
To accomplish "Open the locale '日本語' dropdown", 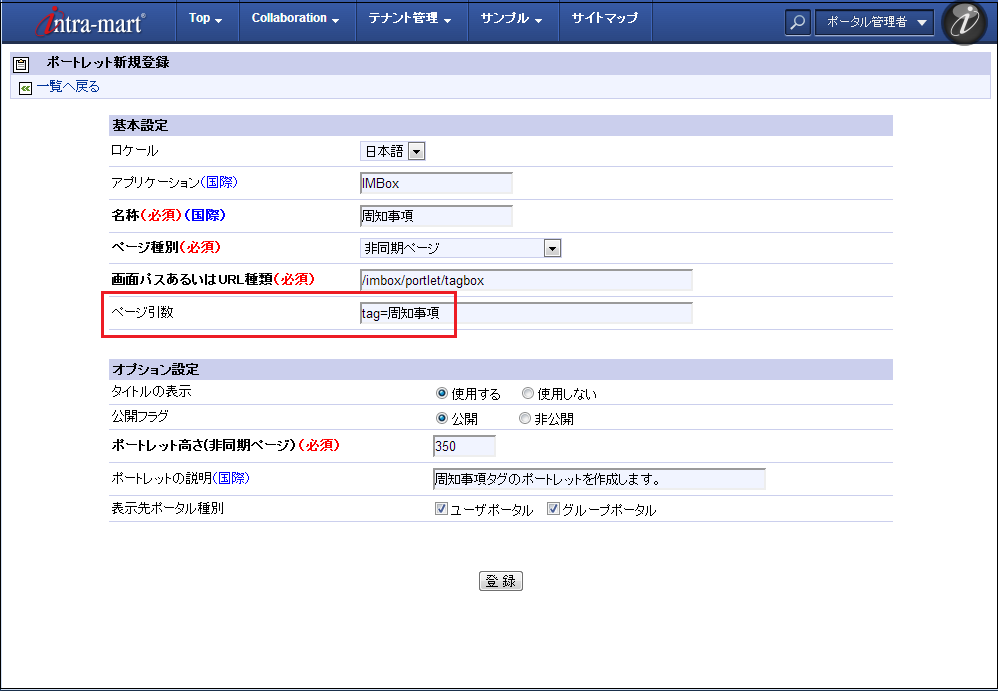I will tap(393, 151).
